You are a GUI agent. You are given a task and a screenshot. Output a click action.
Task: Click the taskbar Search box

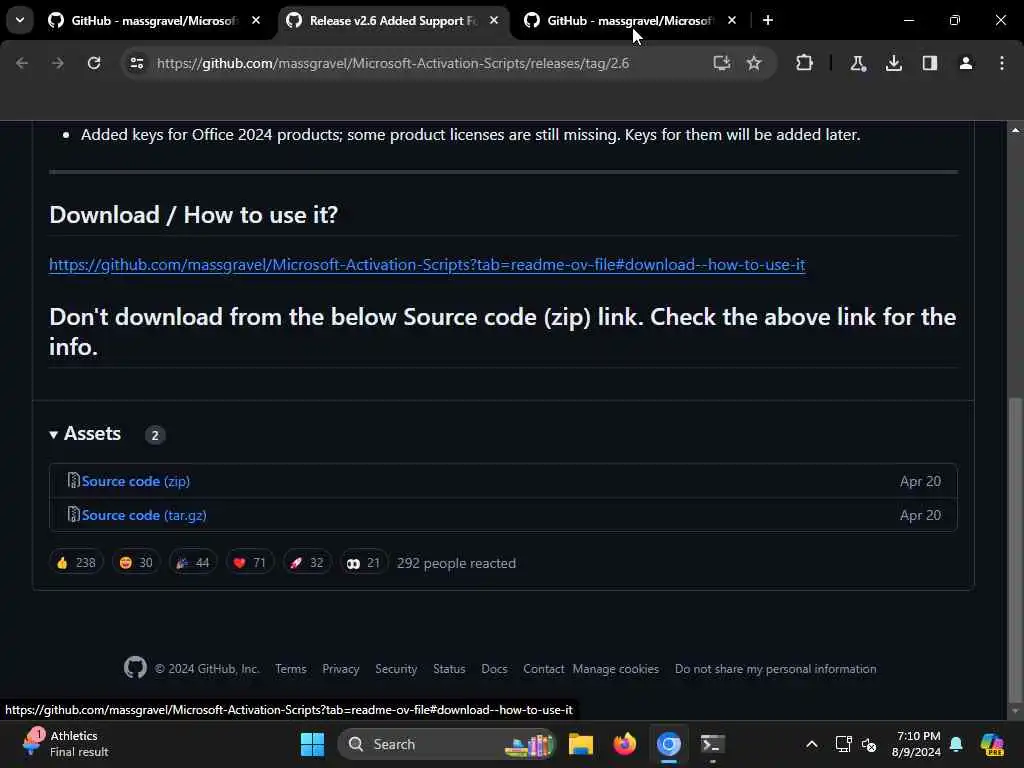447,744
